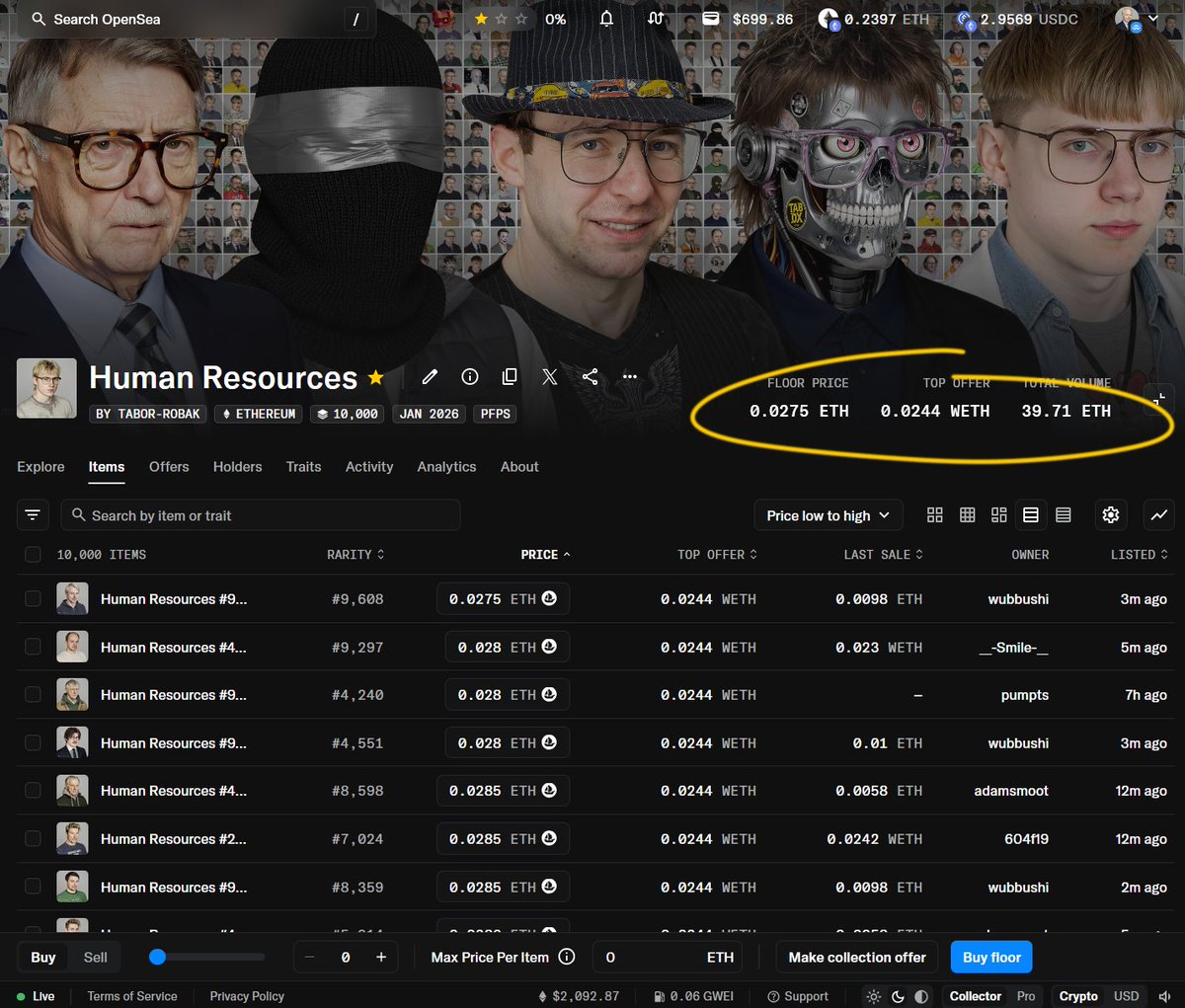The width and height of the screenshot is (1185, 1008).
Task: Select the compact list view
Action: click(1064, 514)
